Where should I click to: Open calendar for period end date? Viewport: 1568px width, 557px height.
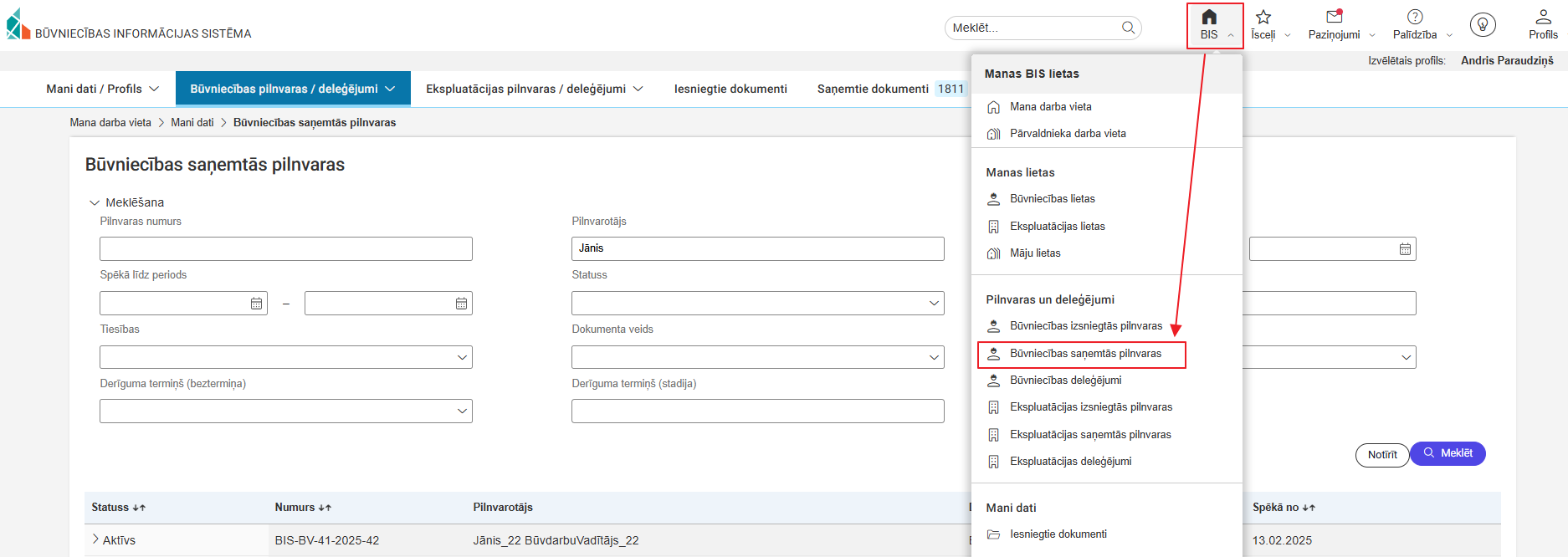click(x=461, y=304)
